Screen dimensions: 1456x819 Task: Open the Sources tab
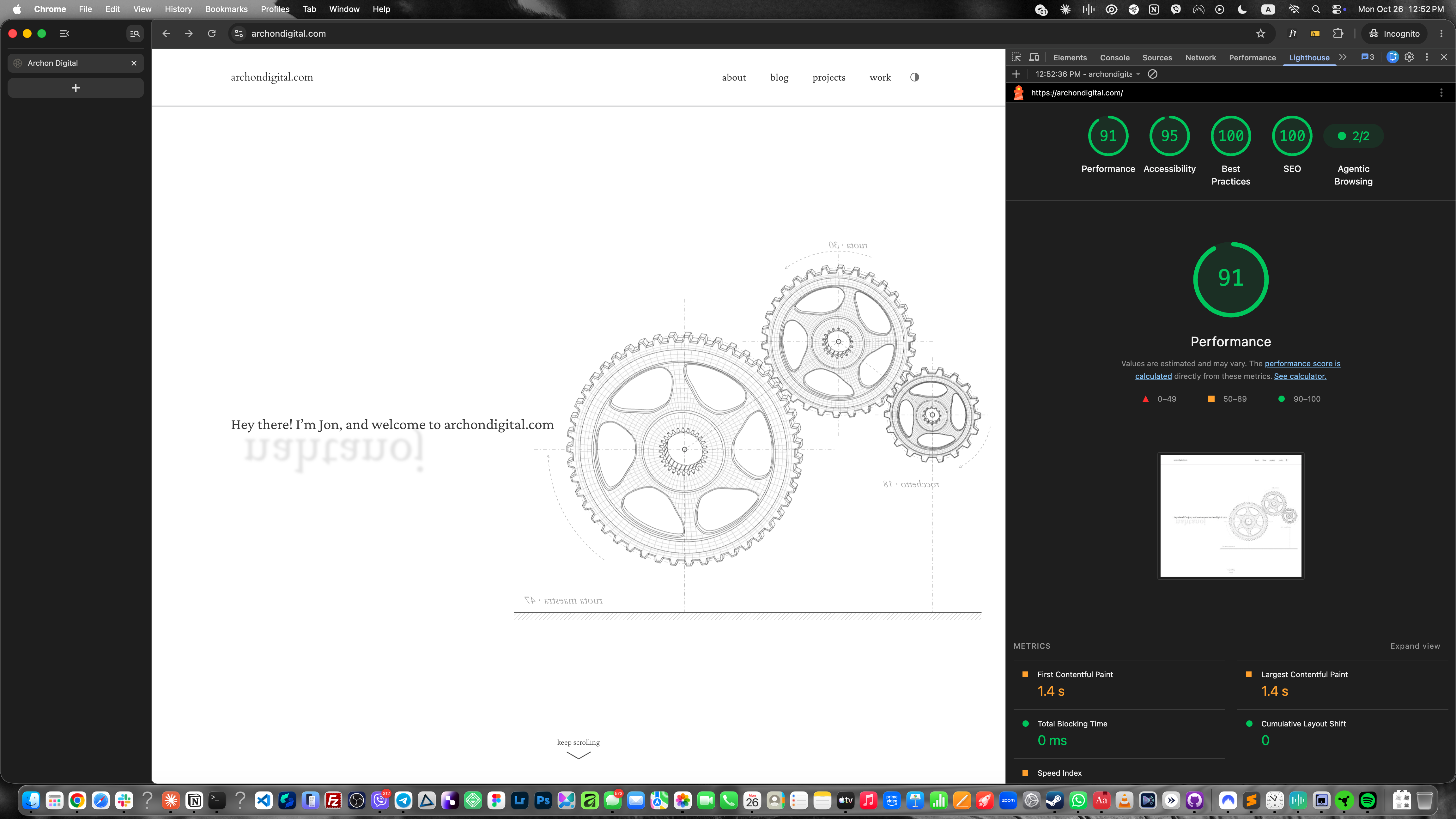[1157, 58]
